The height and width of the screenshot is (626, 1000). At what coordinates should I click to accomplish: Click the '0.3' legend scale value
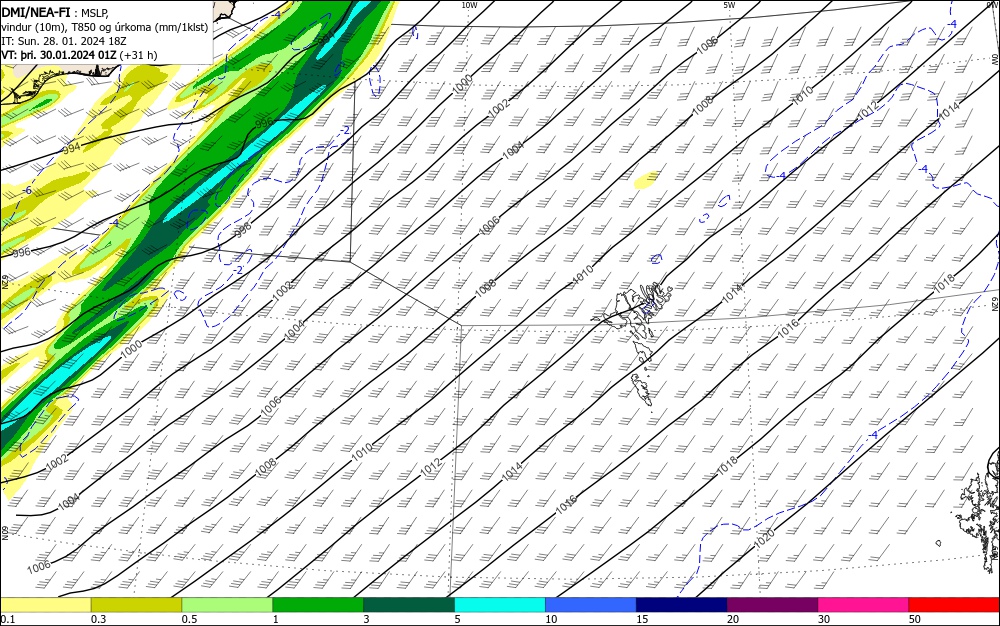(98, 619)
